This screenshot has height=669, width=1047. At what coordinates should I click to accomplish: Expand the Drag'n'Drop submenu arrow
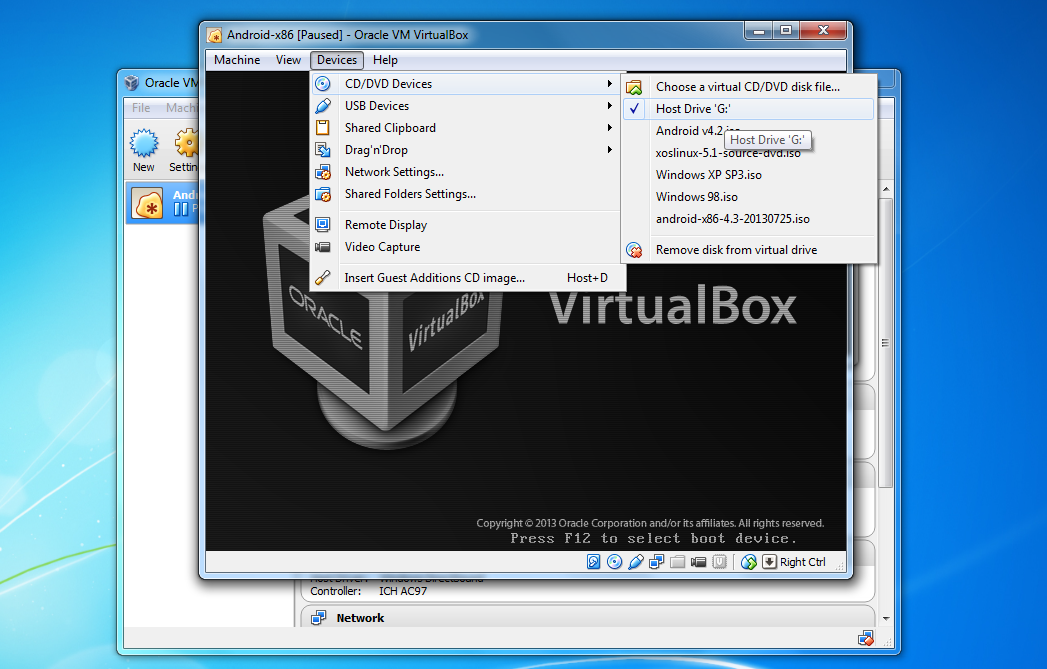coord(610,150)
